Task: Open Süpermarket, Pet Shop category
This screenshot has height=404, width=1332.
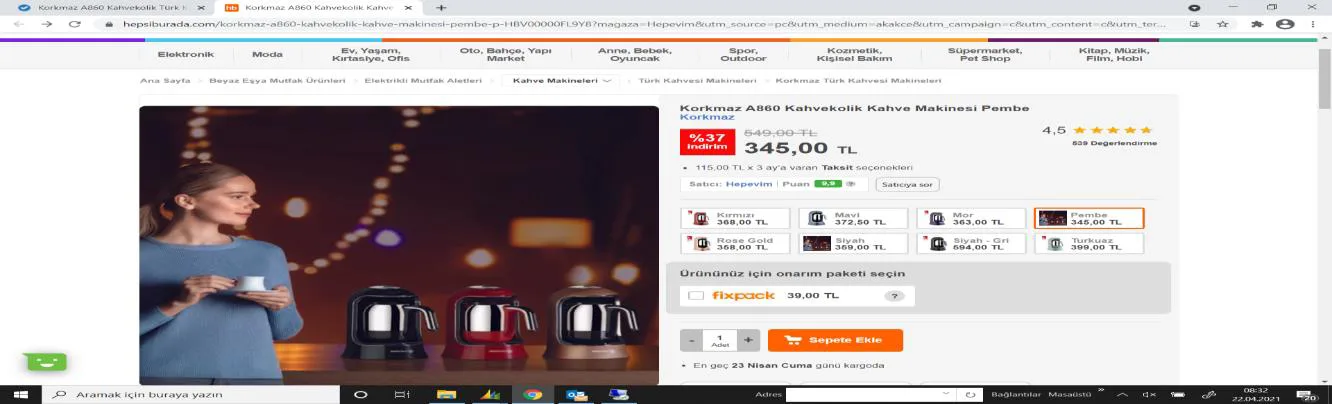Action: 985,55
